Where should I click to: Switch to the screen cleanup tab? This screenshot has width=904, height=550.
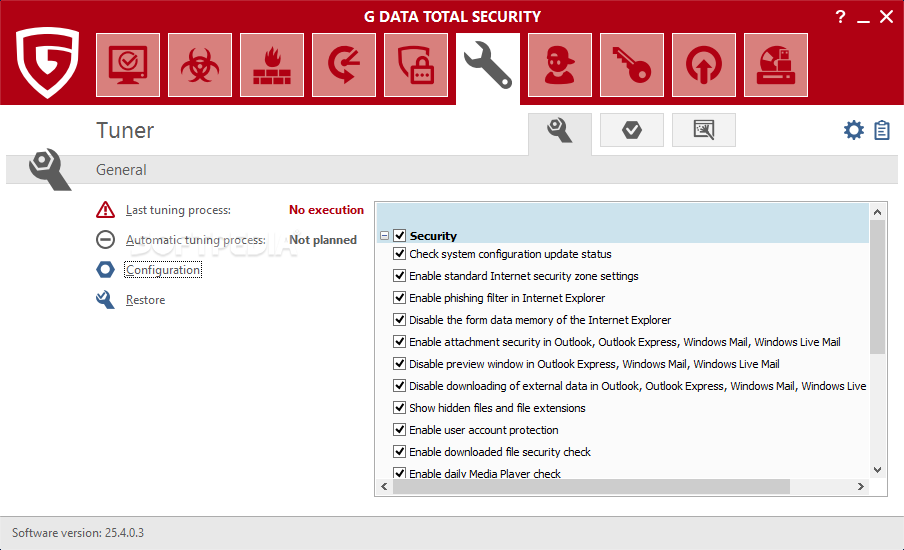coord(704,130)
